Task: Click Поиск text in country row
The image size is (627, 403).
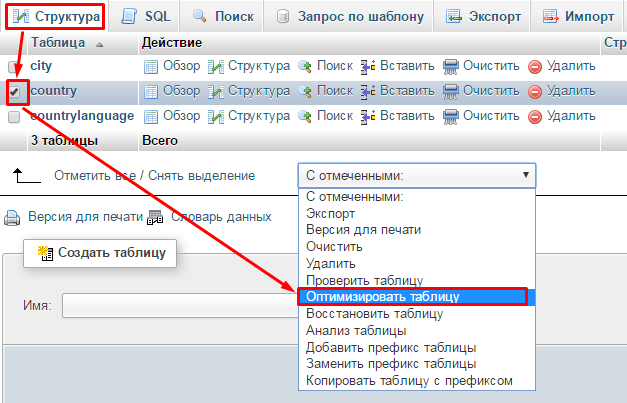Action: click(335, 91)
